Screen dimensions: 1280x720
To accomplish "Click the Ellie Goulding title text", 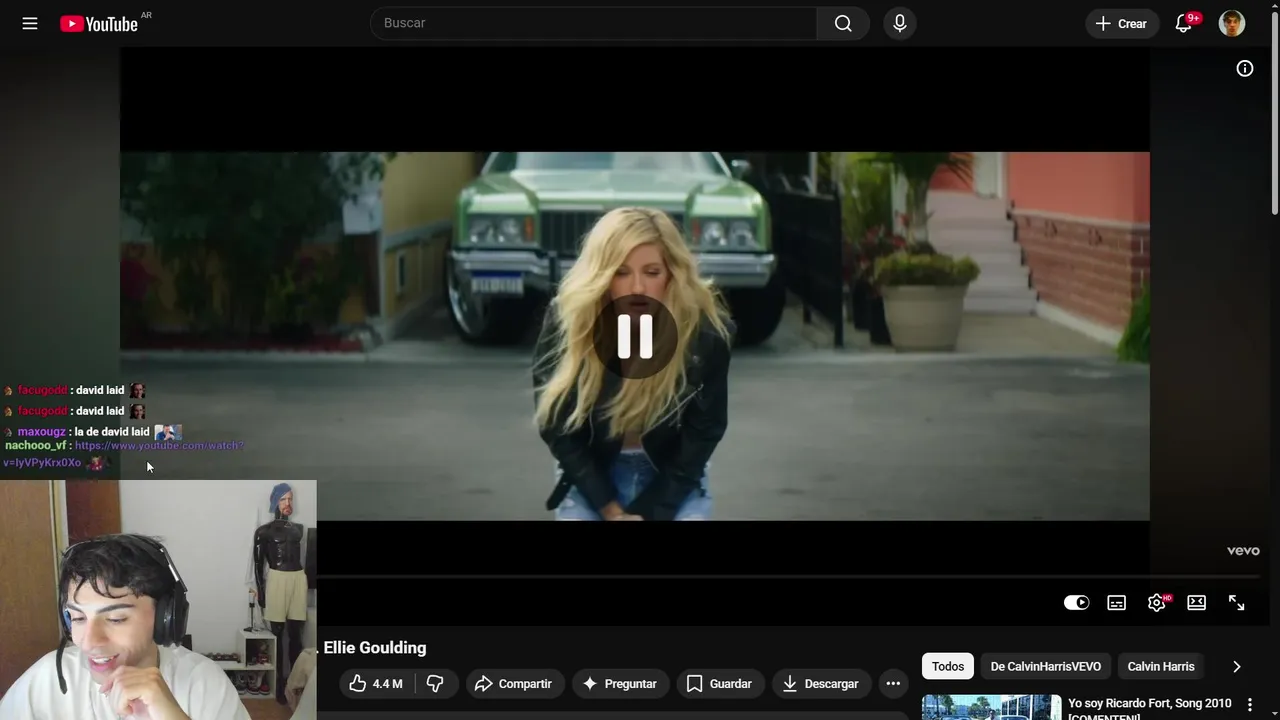I will [x=375, y=648].
